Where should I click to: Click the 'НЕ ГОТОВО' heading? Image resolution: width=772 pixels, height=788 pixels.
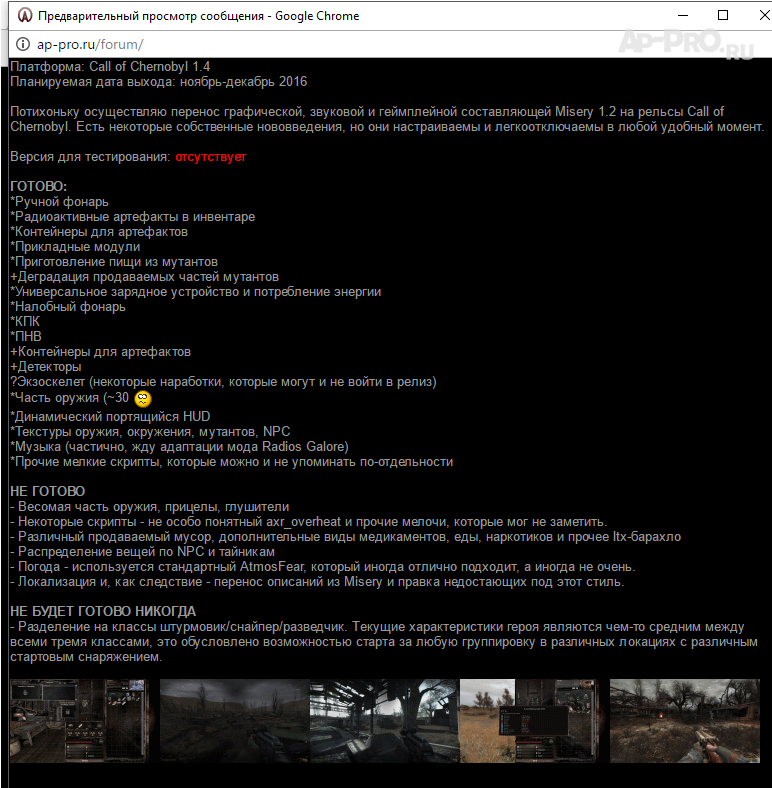48,491
